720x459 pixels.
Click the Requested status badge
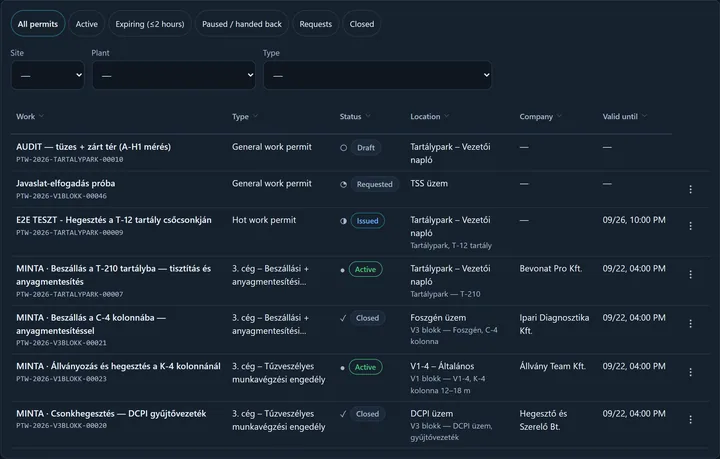click(375, 185)
